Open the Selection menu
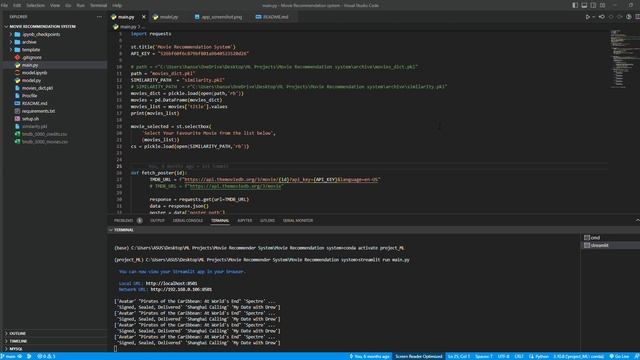 [36, 5]
